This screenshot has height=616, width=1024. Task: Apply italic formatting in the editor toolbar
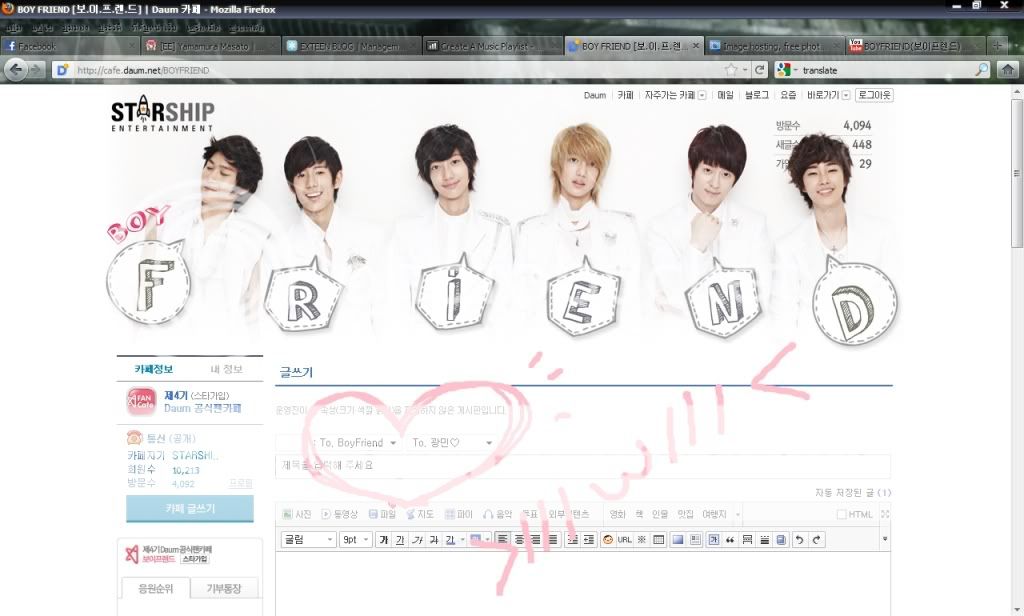pyautogui.click(x=417, y=540)
